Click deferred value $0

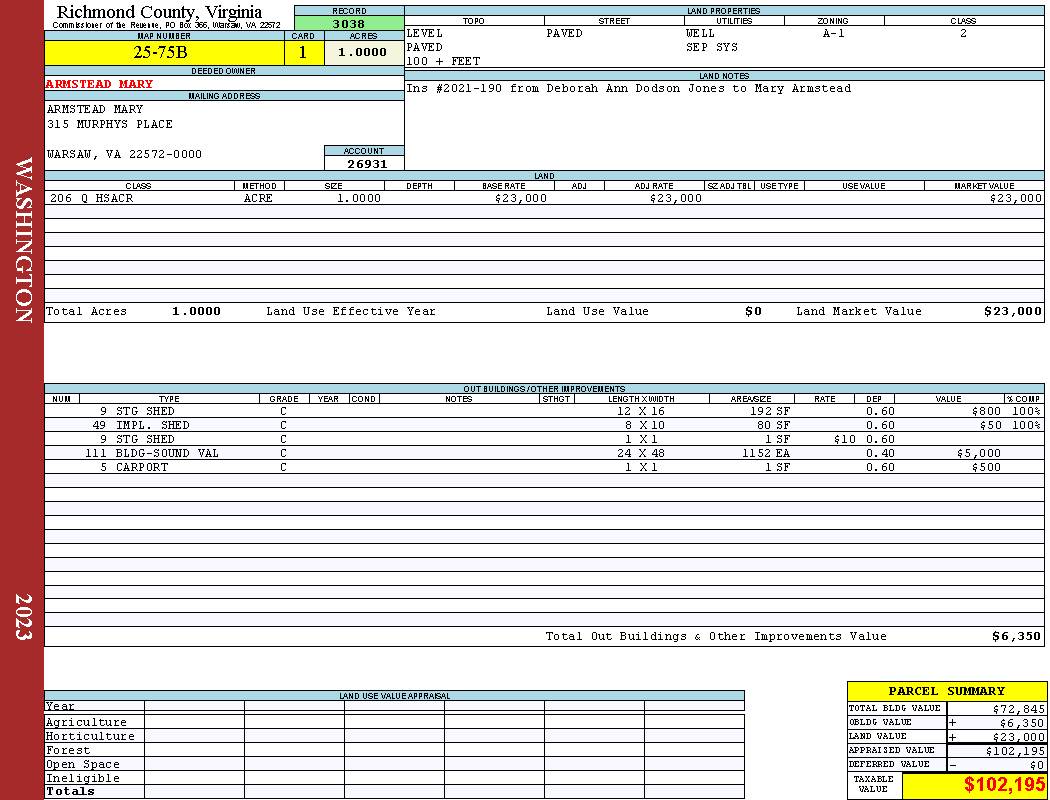1037,765
